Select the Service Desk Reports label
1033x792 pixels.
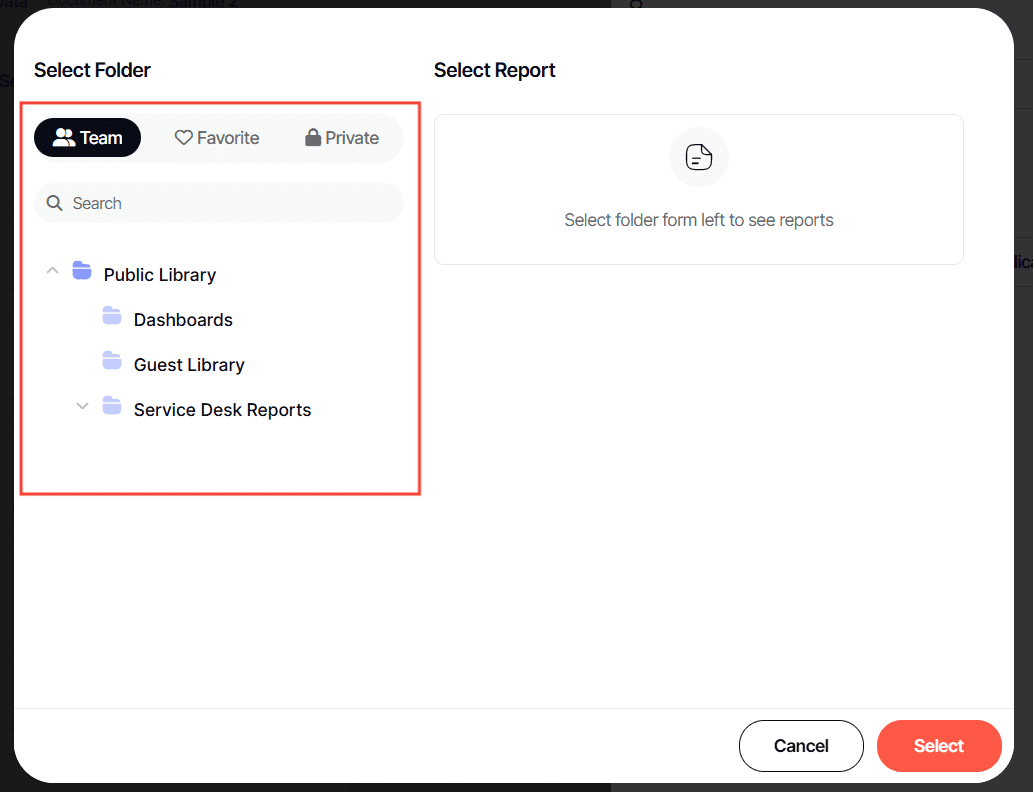click(222, 410)
